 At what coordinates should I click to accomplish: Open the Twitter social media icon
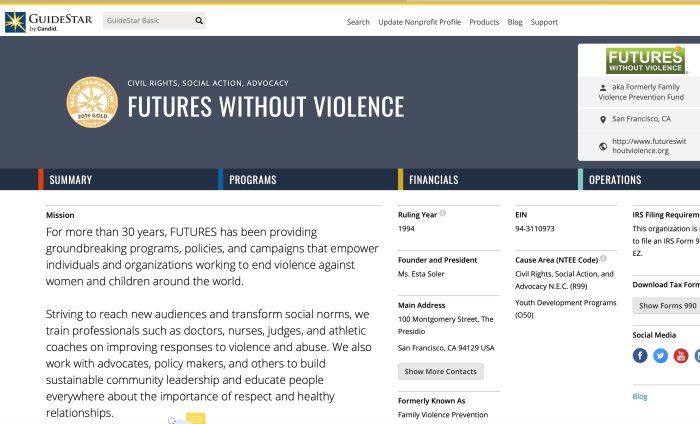pos(660,355)
